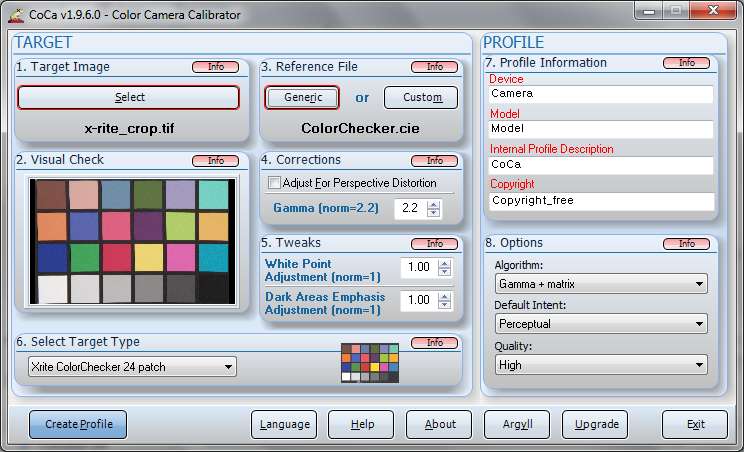The width and height of the screenshot is (744, 452).
Task: Click Select to choose target image
Action: [129, 97]
